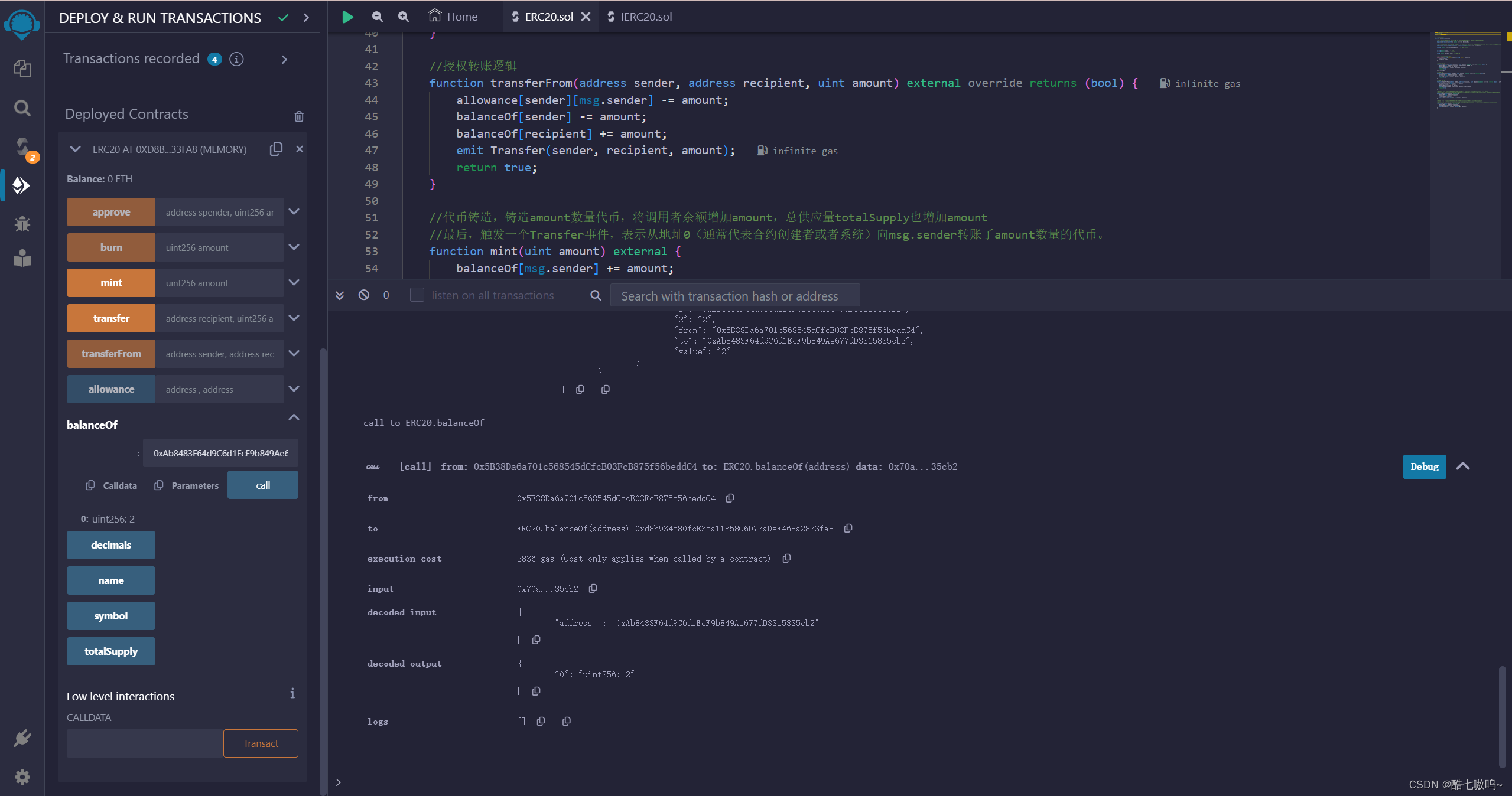Switch to the Home tab

[453, 17]
